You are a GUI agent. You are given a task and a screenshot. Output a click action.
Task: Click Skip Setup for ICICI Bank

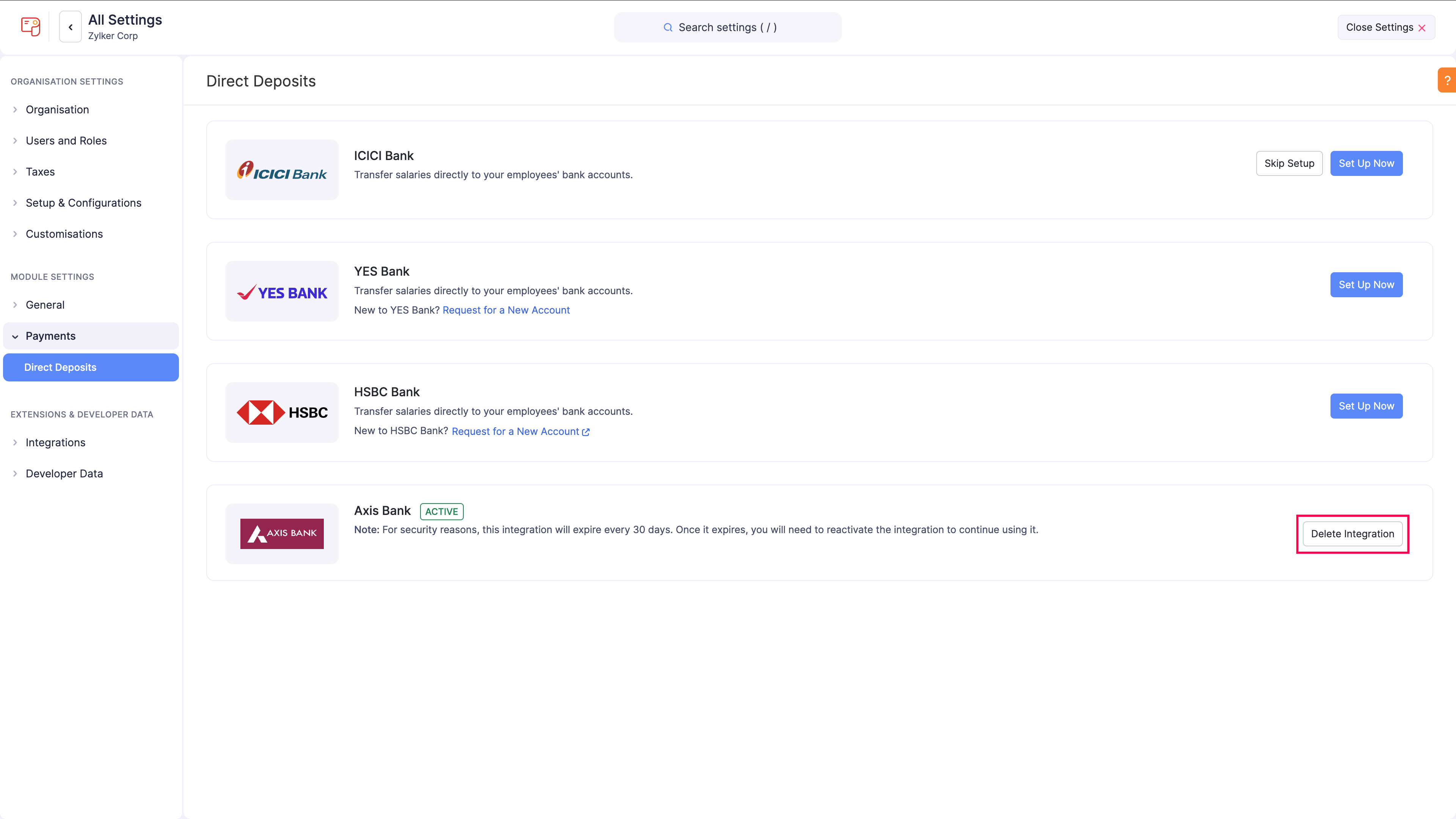[x=1289, y=163]
